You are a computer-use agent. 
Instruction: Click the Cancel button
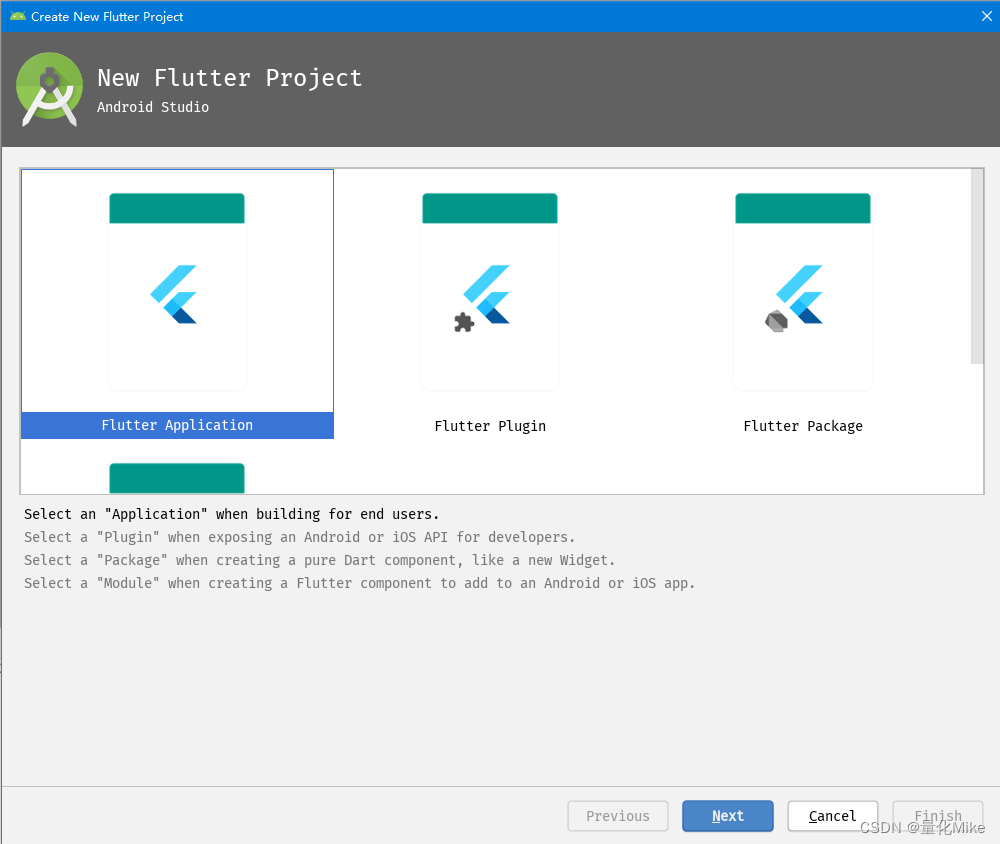tap(832, 816)
